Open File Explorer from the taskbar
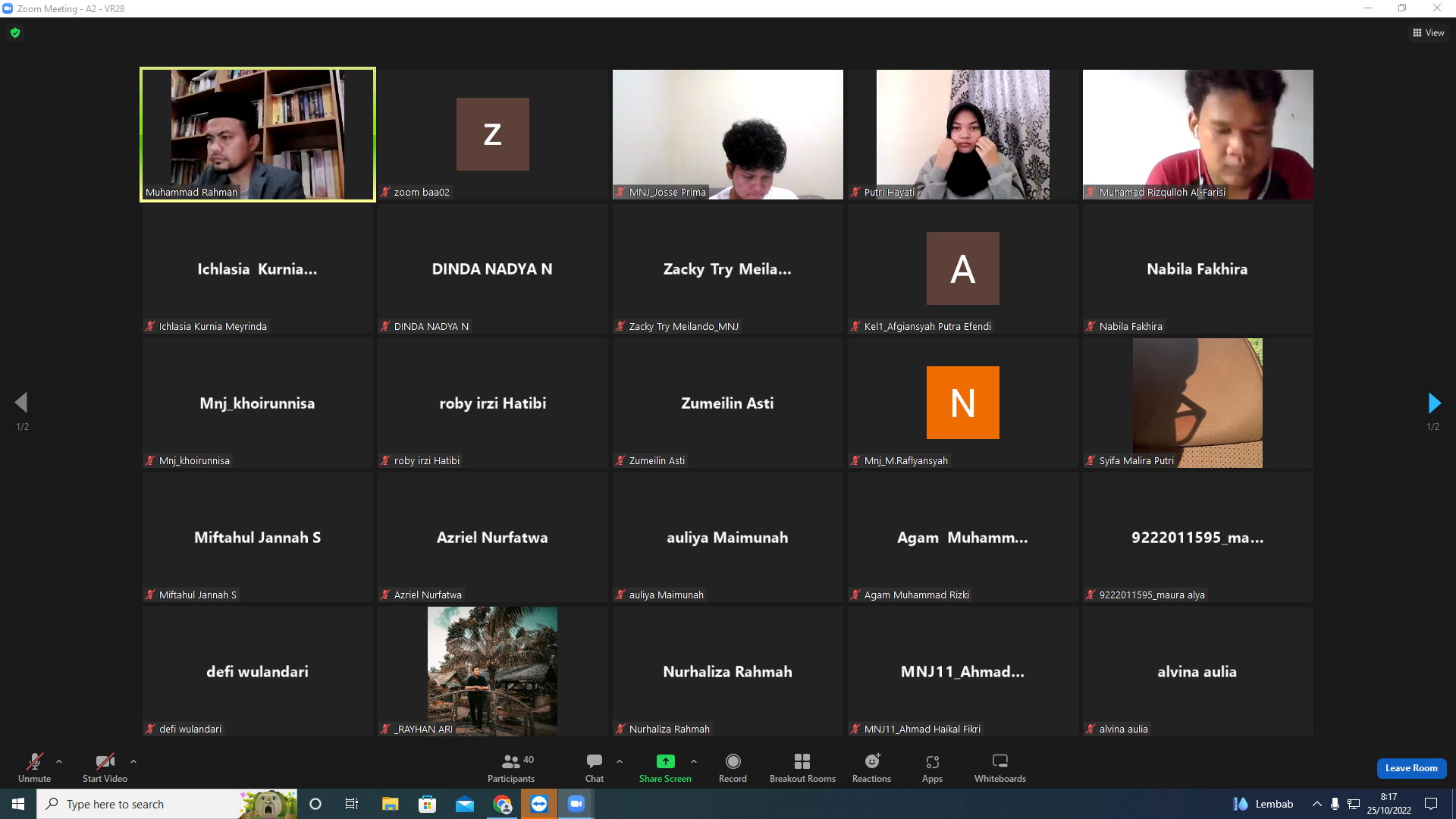This screenshot has height=819, width=1456. 390,804
